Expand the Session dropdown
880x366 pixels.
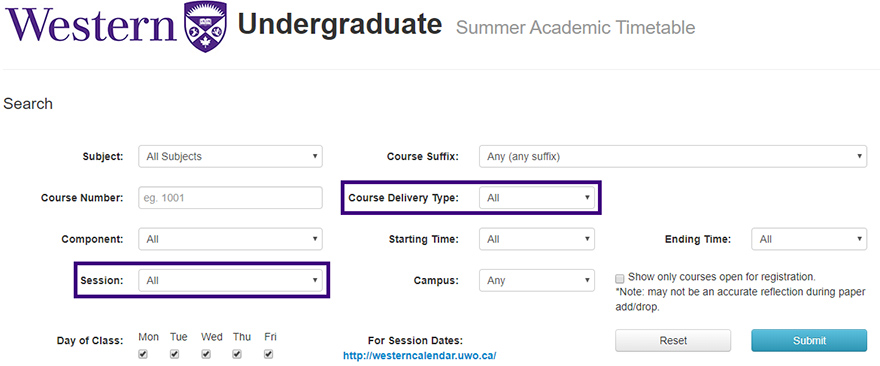click(x=230, y=280)
